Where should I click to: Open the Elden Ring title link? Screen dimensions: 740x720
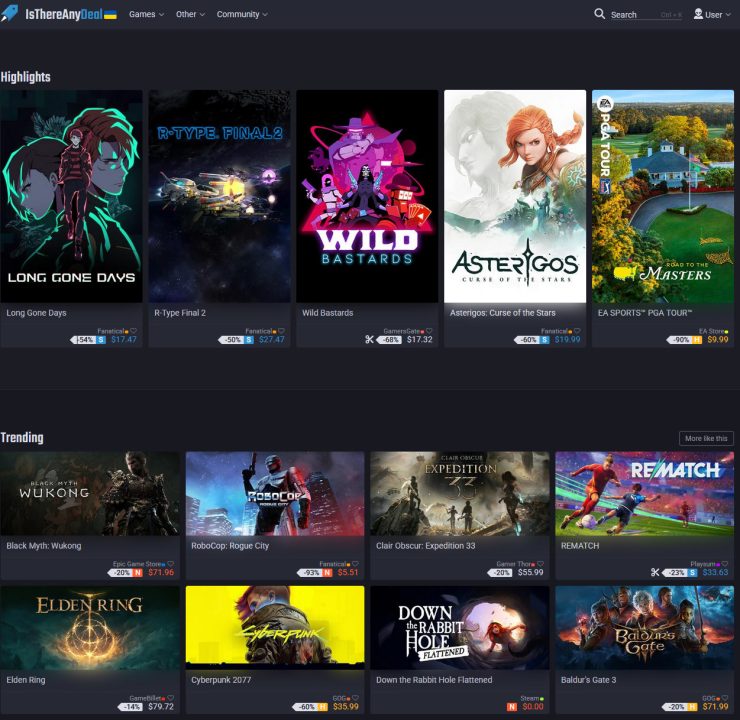pos(26,680)
